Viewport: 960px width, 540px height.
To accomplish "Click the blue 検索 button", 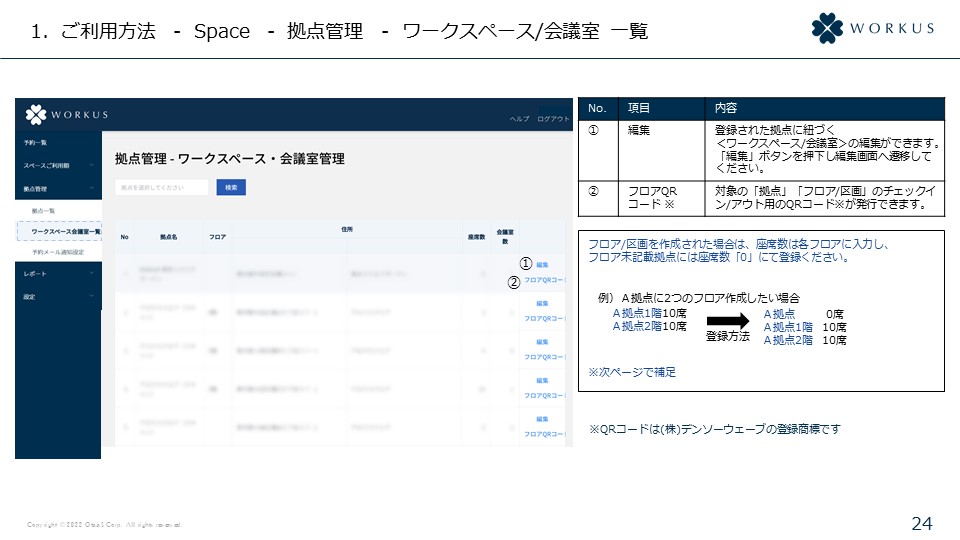I will click(x=231, y=187).
